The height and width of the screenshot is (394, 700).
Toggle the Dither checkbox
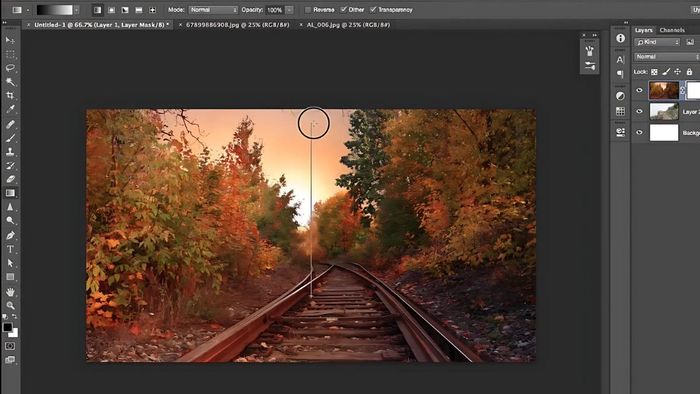[343, 9]
